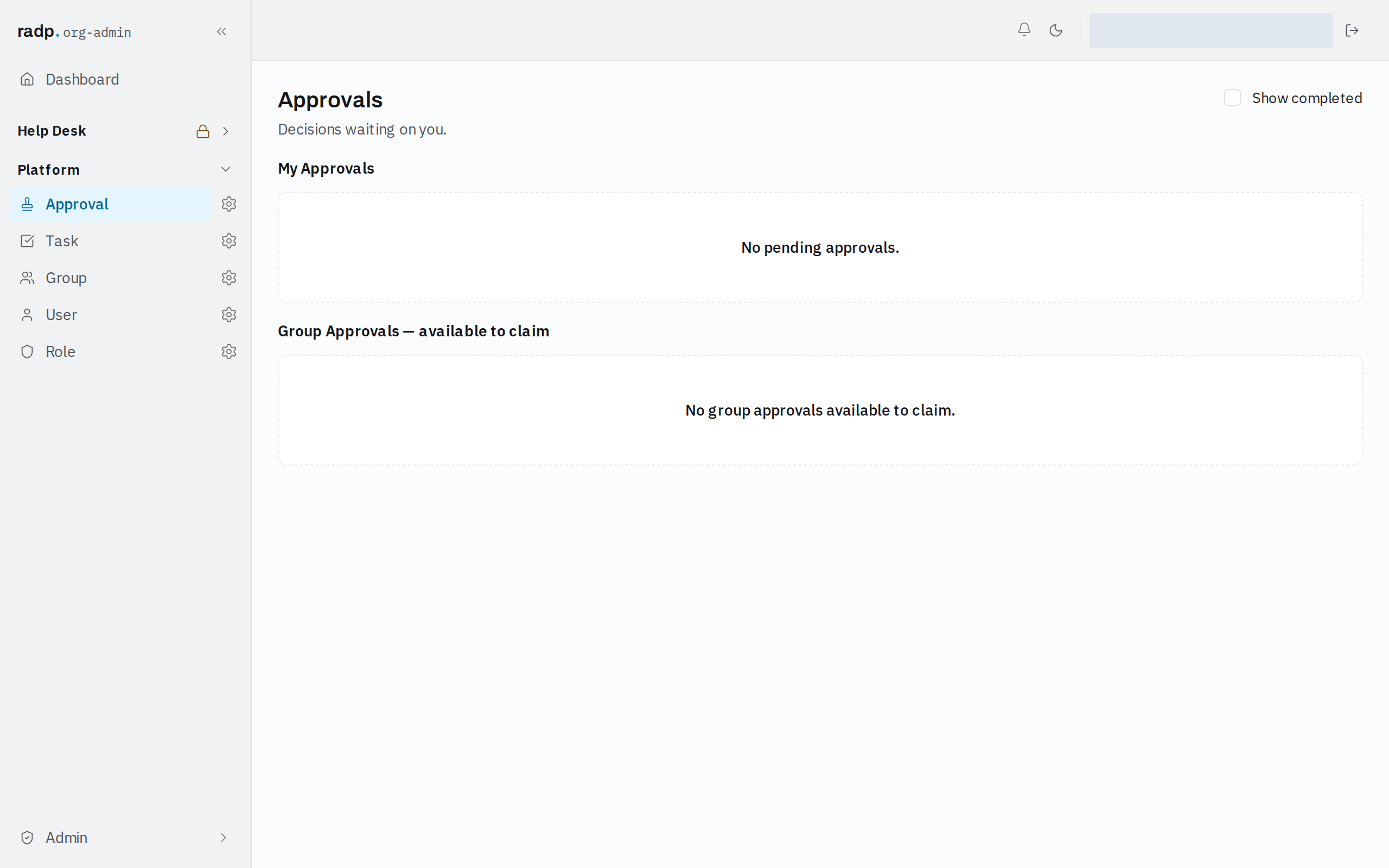1389x868 pixels.
Task: Open notifications bell
Action: pos(1024,30)
